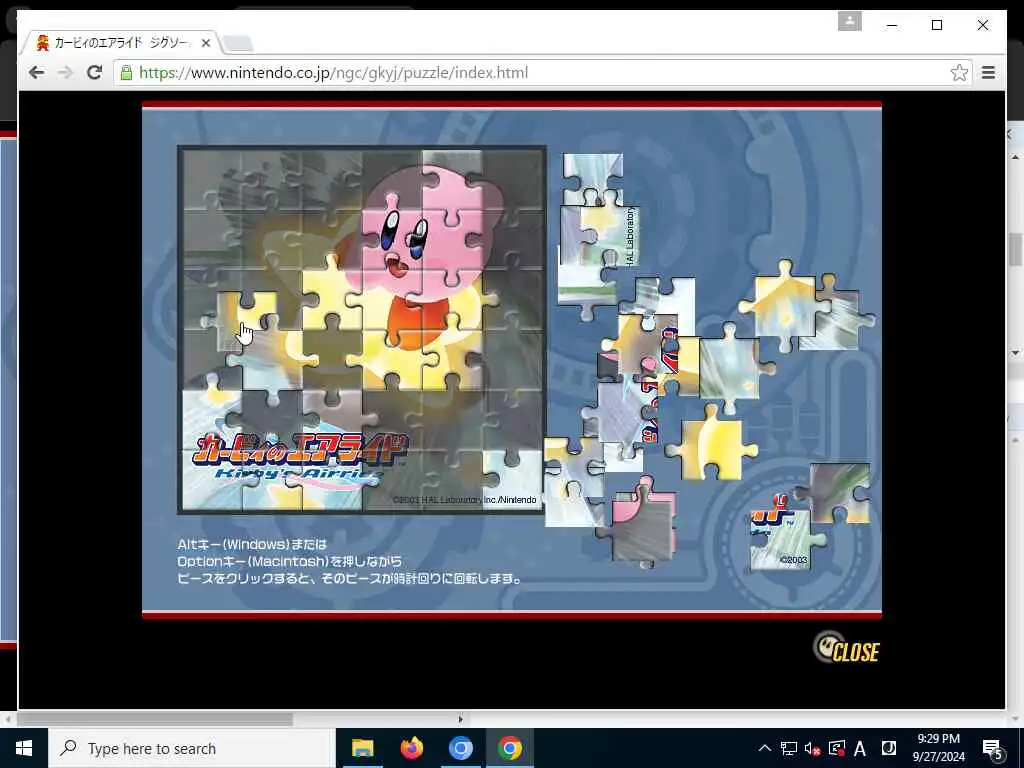Image resolution: width=1024 pixels, height=768 pixels.
Task: Click the placed piece under the hand cursor
Action: [x=247, y=320]
